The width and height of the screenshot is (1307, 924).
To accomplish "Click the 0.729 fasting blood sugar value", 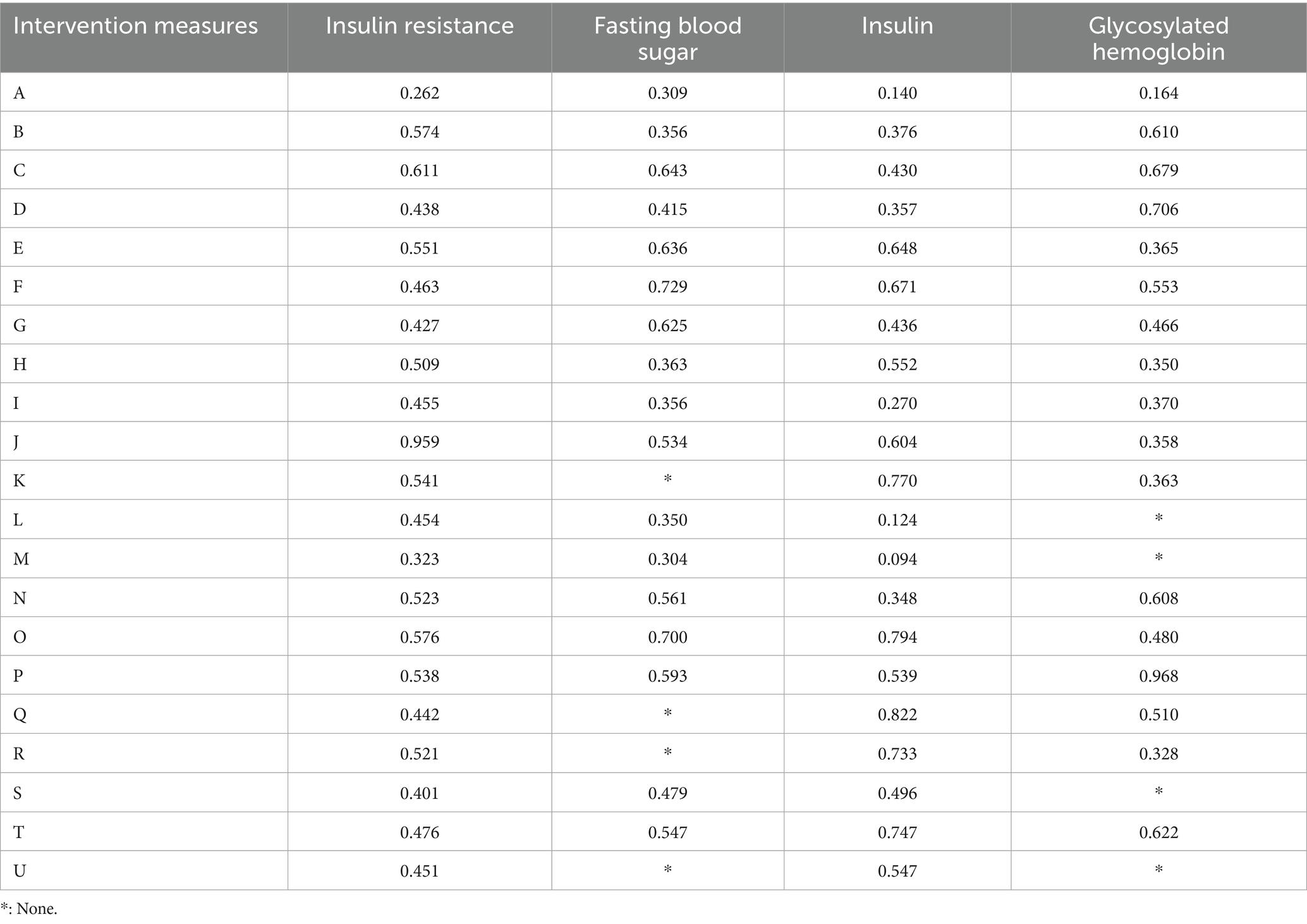I will 667,286.
